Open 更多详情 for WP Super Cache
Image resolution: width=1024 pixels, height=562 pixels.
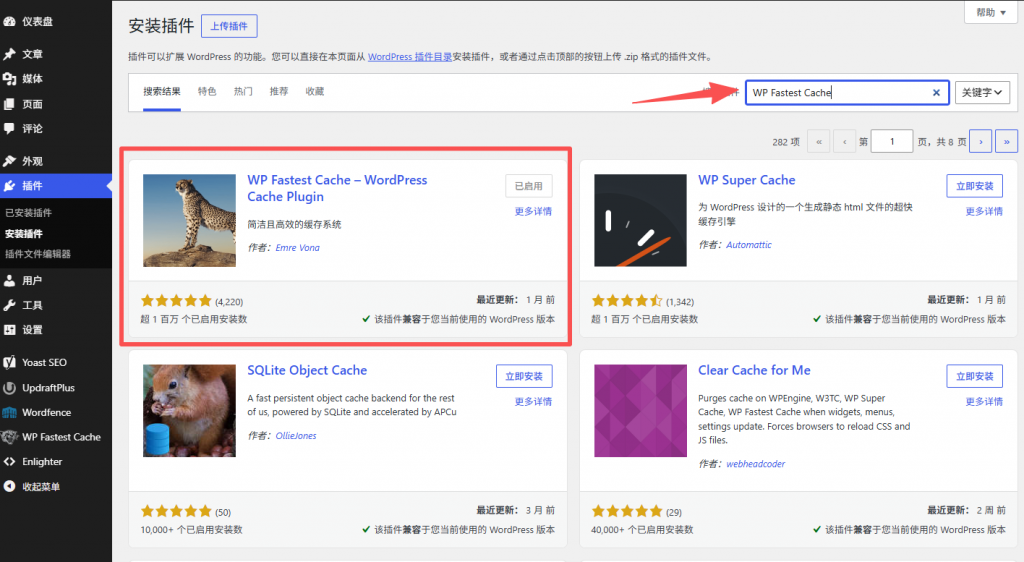(984, 211)
